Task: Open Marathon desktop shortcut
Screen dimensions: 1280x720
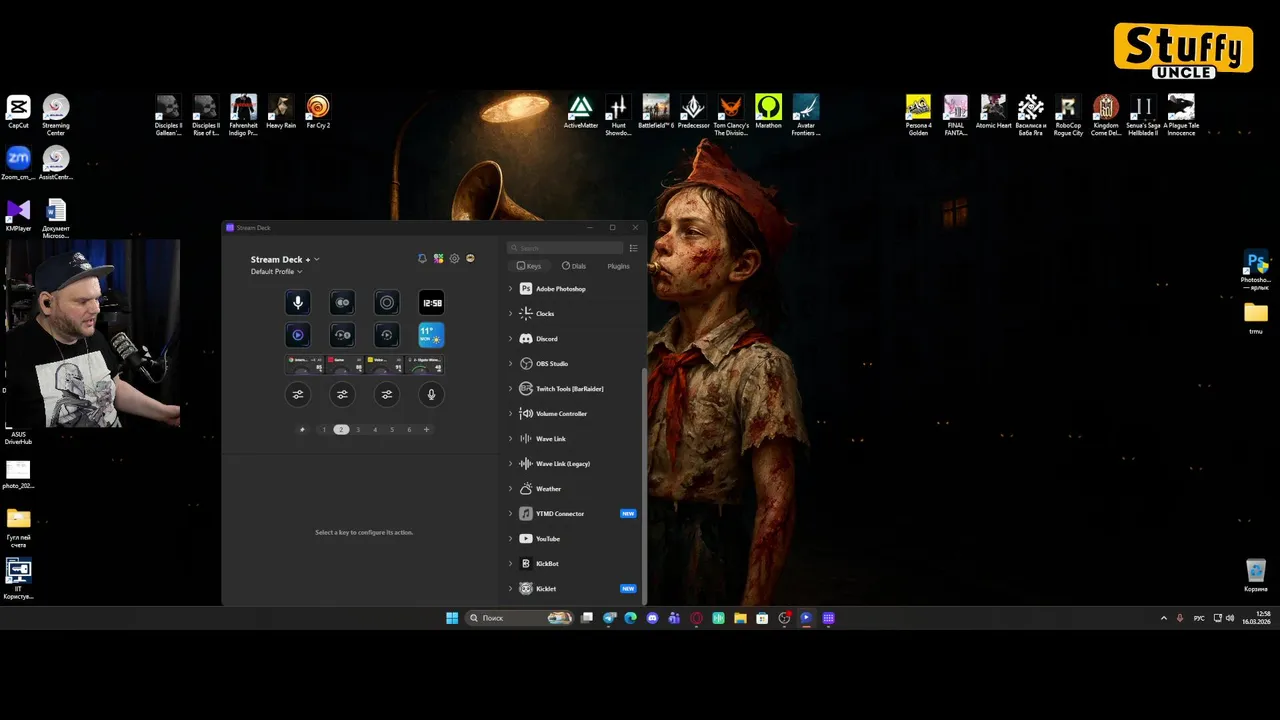Action: coord(768,112)
